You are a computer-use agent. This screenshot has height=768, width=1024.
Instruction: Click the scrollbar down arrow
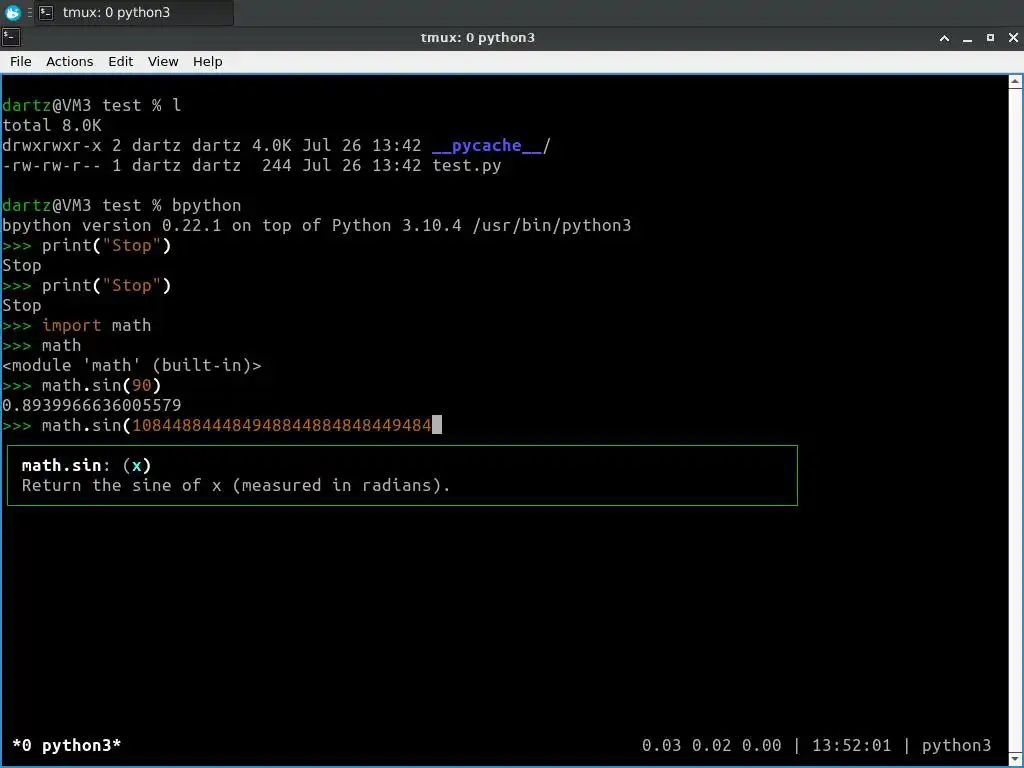click(x=1016, y=760)
